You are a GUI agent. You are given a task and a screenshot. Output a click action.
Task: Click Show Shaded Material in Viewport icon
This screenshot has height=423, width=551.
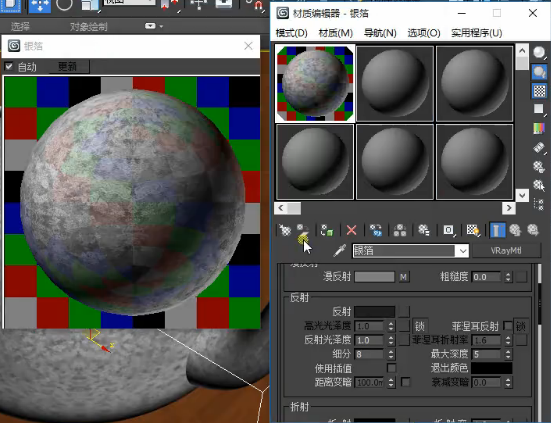pos(473,230)
